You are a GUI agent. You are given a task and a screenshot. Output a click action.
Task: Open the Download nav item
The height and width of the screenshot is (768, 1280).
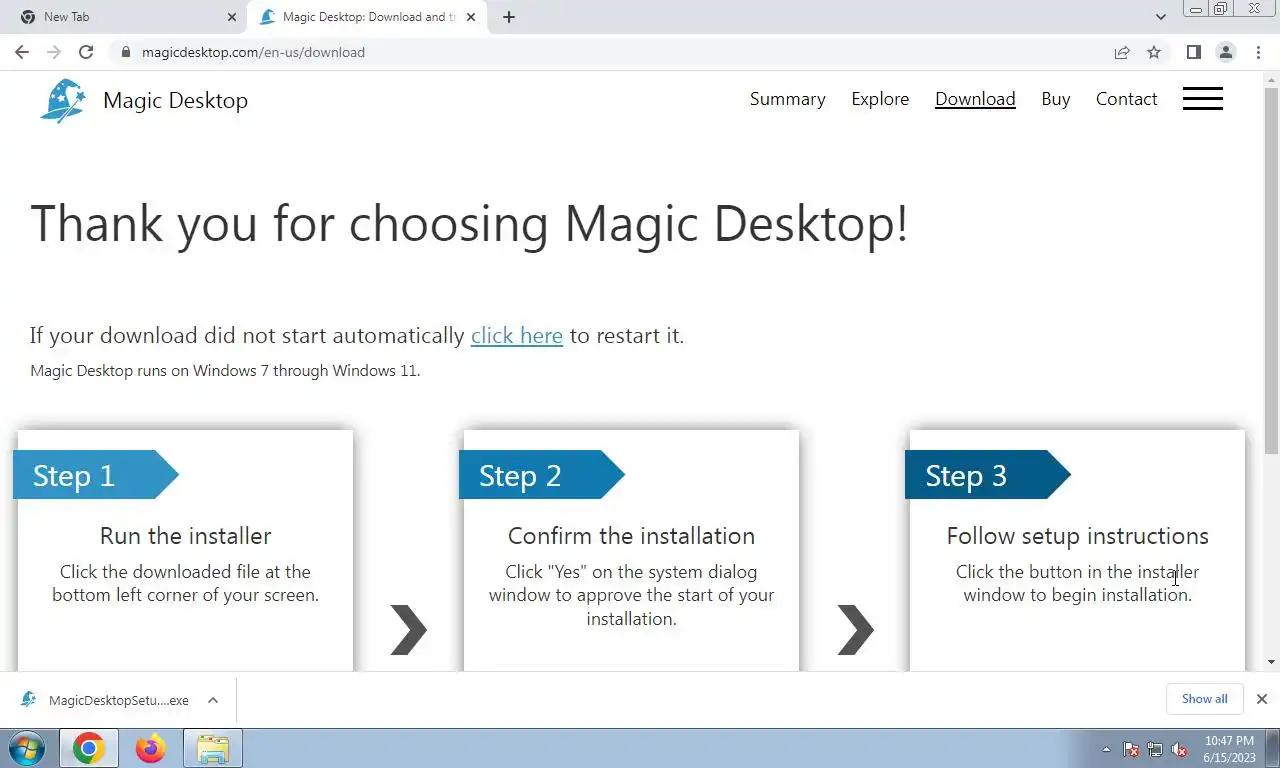pyautogui.click(x=975, y=99)
